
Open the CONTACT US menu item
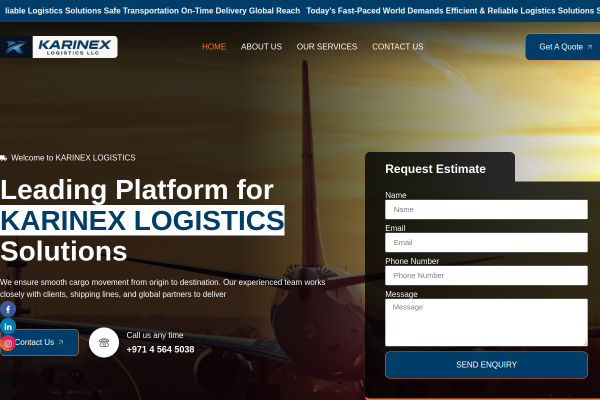click(398, 47)
